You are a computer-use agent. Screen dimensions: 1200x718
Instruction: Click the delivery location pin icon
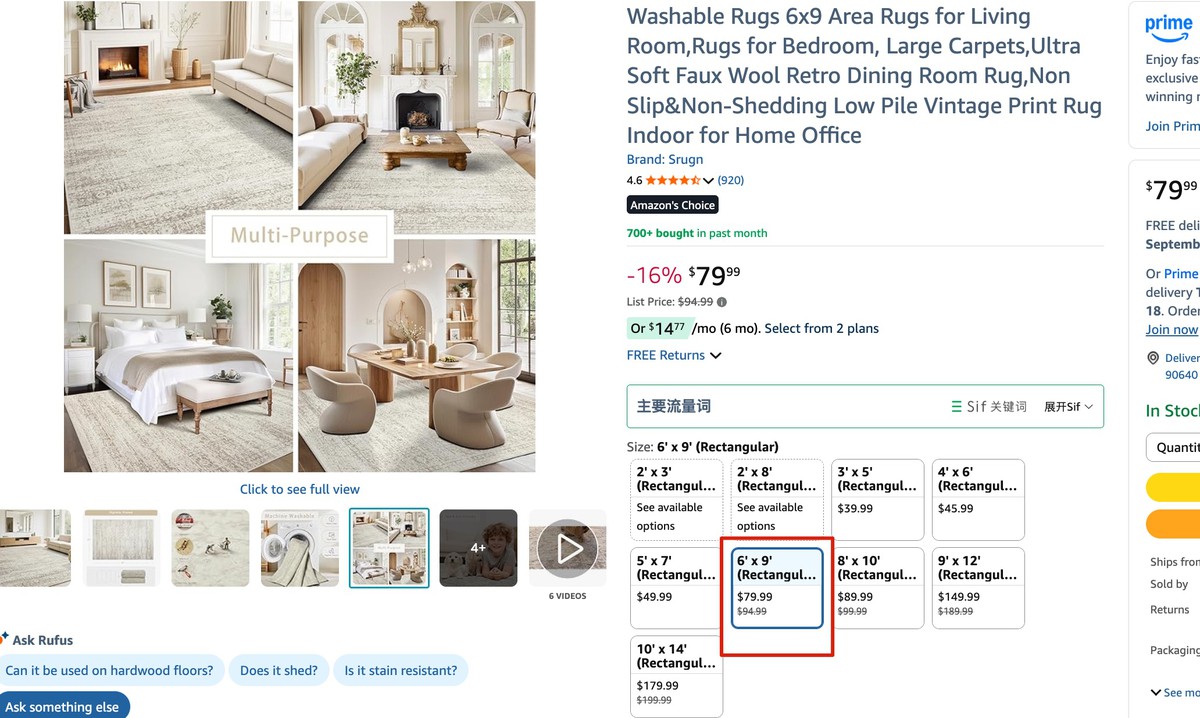click(x=1154, y=358)
